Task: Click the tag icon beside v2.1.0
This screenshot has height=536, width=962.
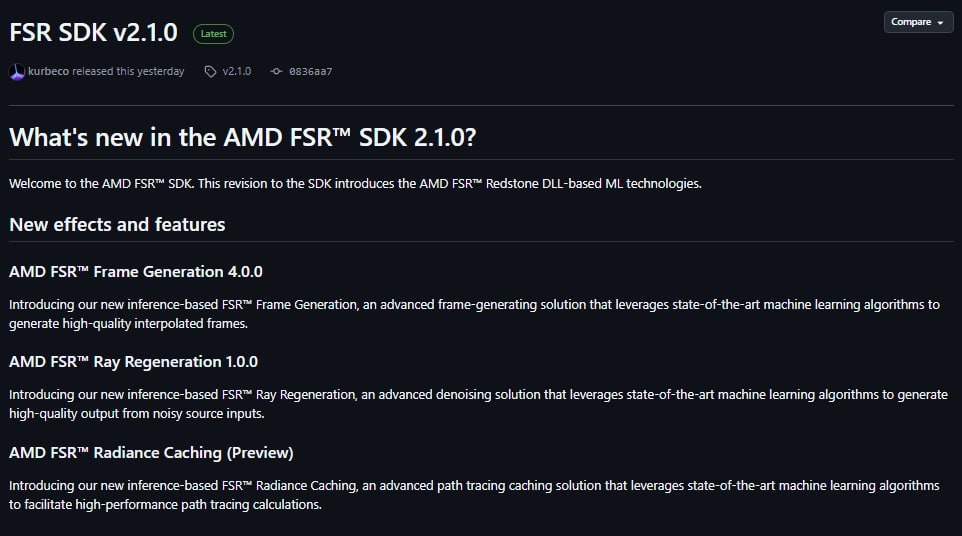Action: point(210,72)
